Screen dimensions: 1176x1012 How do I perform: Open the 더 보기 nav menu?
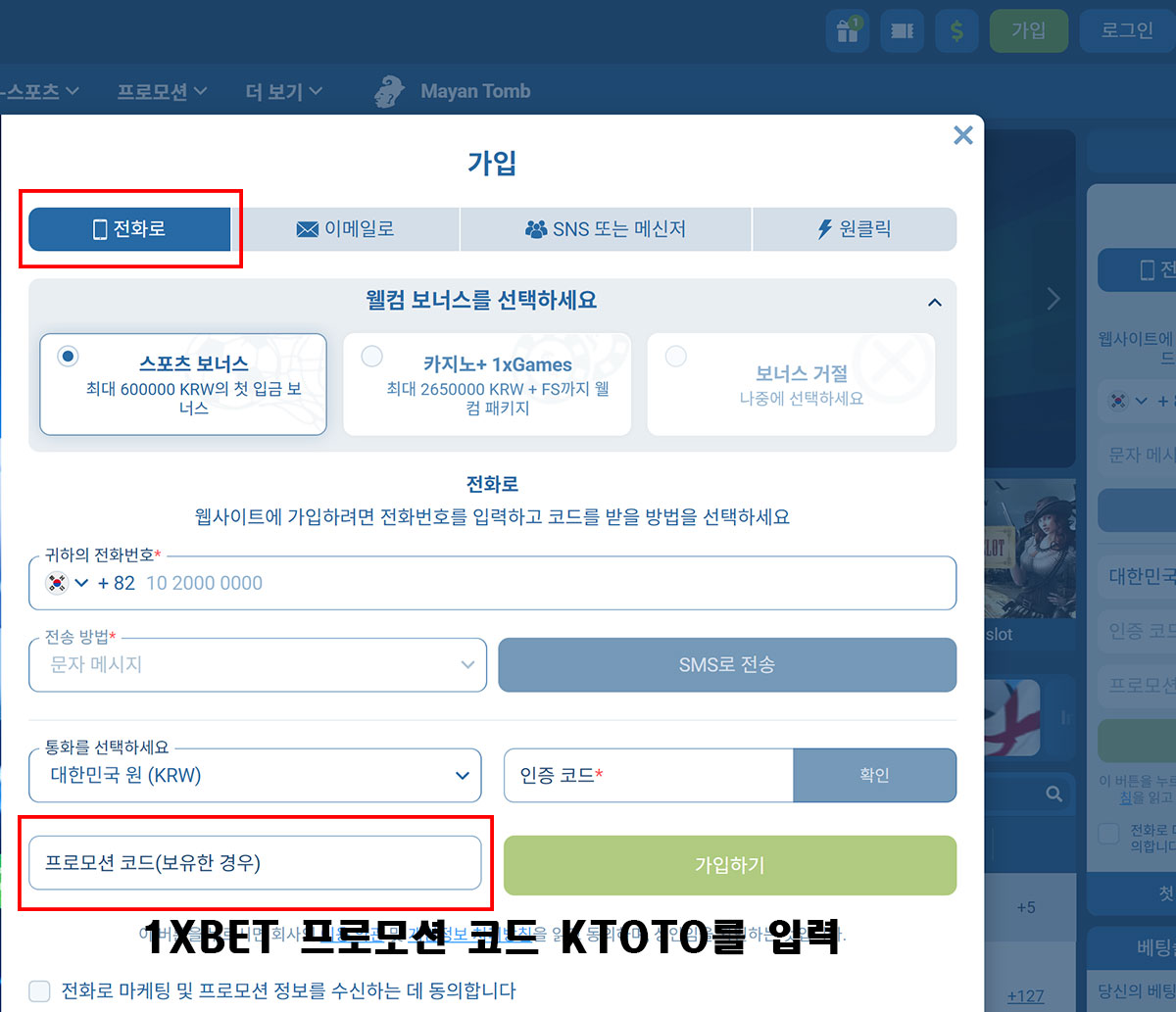[284, 91]
